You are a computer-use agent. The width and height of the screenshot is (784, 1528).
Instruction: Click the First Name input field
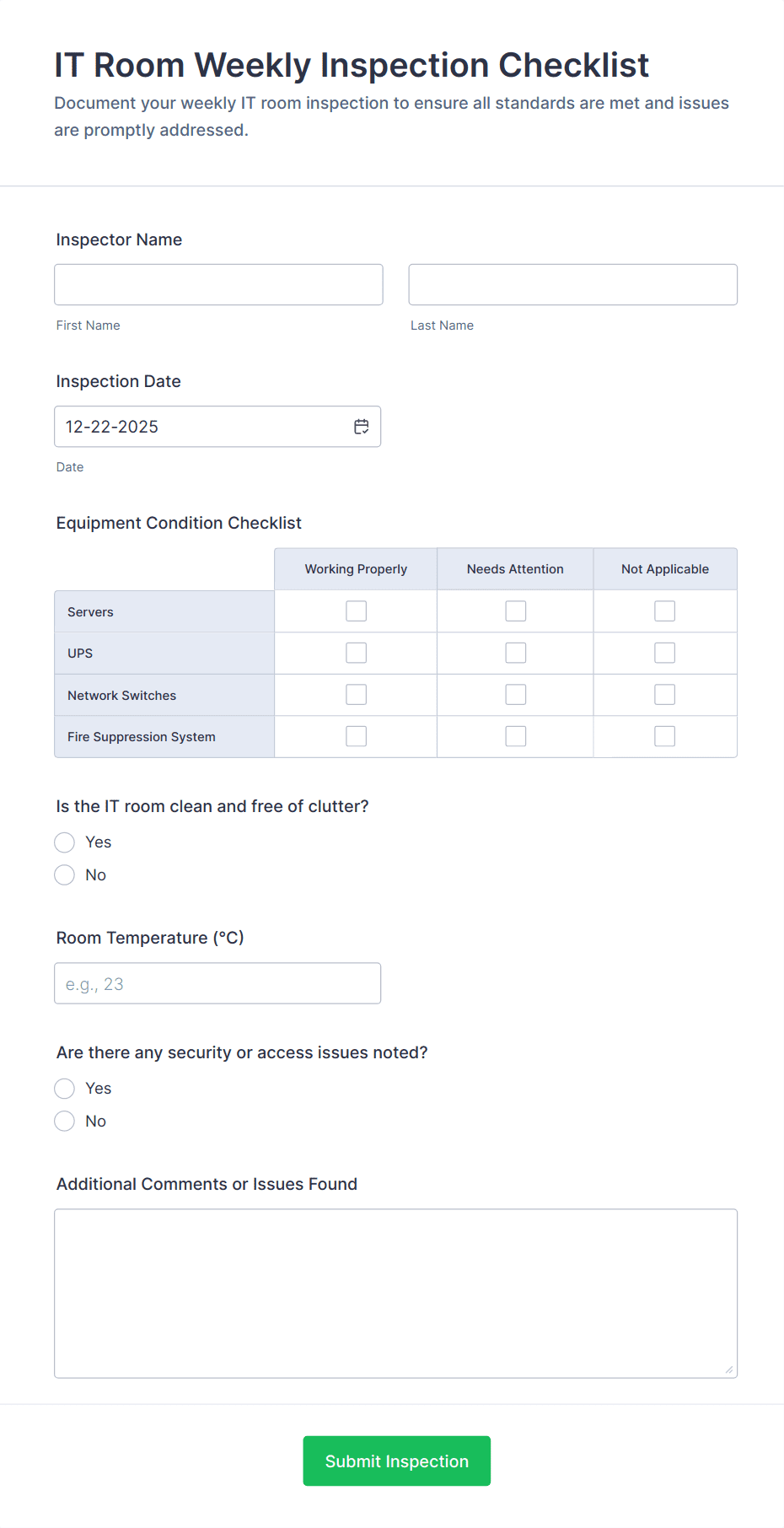point(217,284)
